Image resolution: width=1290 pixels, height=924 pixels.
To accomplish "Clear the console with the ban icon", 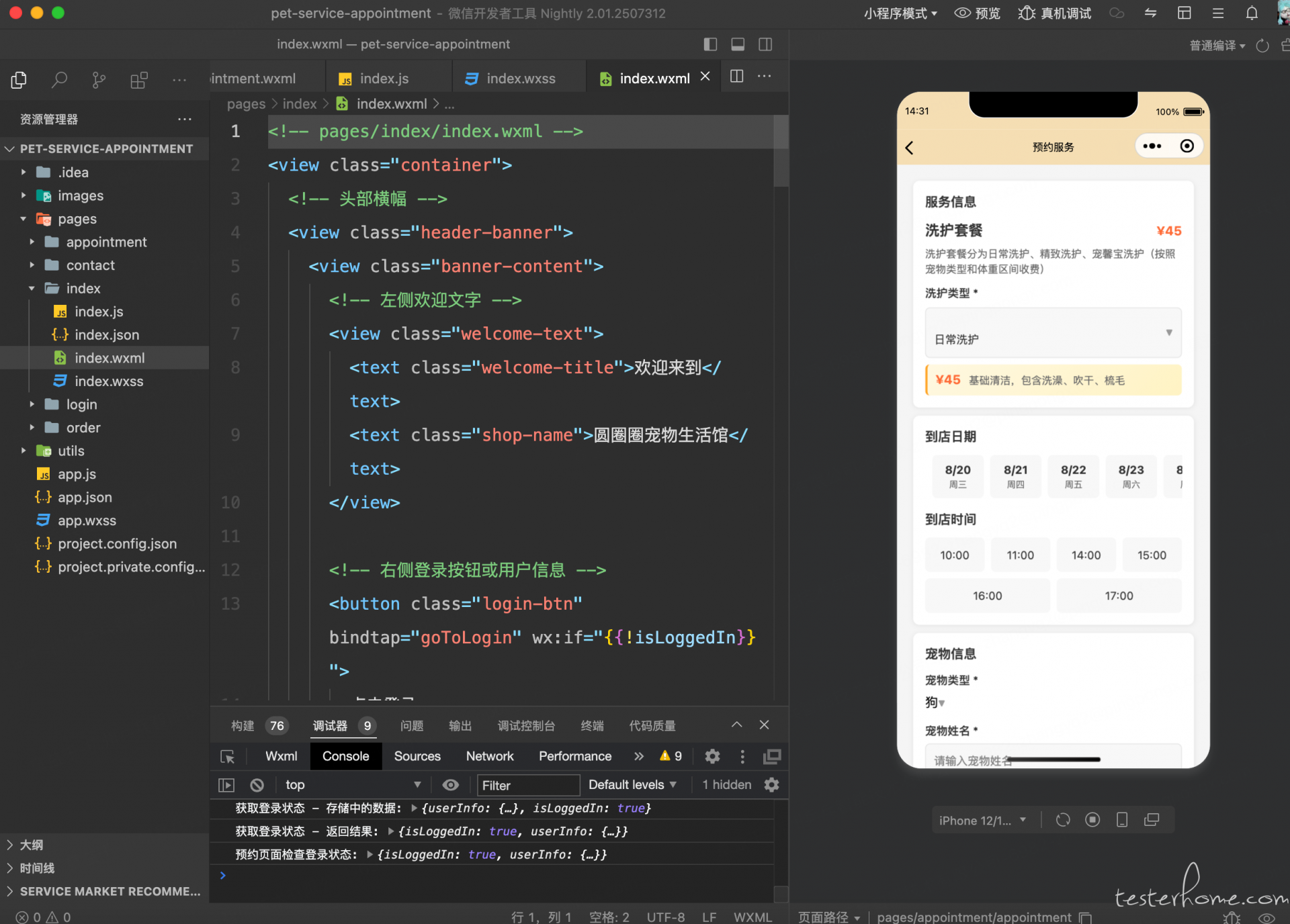I will pos(257,785).
